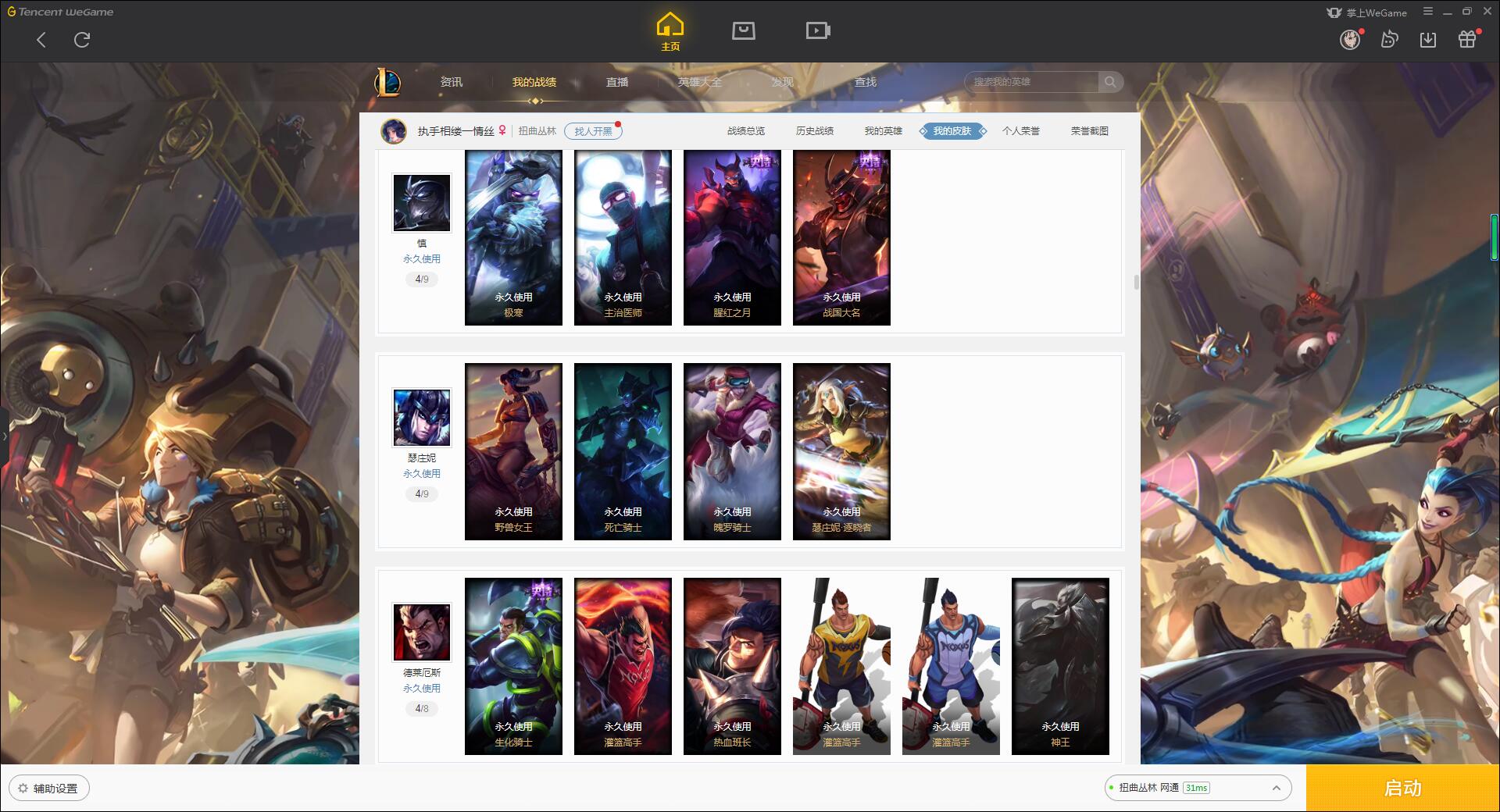Image resolution: width=1500 pixels, height=812 pixels.
Task: Open the 瑟庄妮 逐晓者 skin card
Action: point(841,451)
